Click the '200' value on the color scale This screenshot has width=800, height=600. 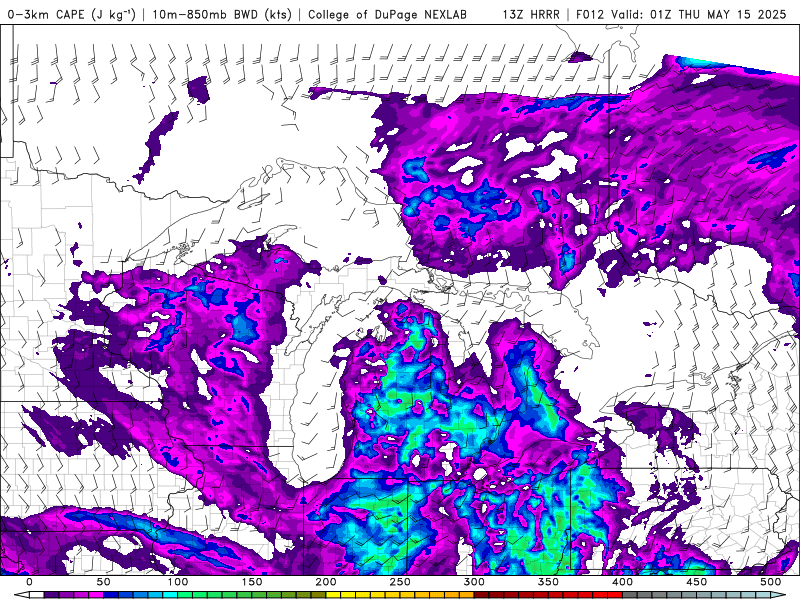point(326,582)
